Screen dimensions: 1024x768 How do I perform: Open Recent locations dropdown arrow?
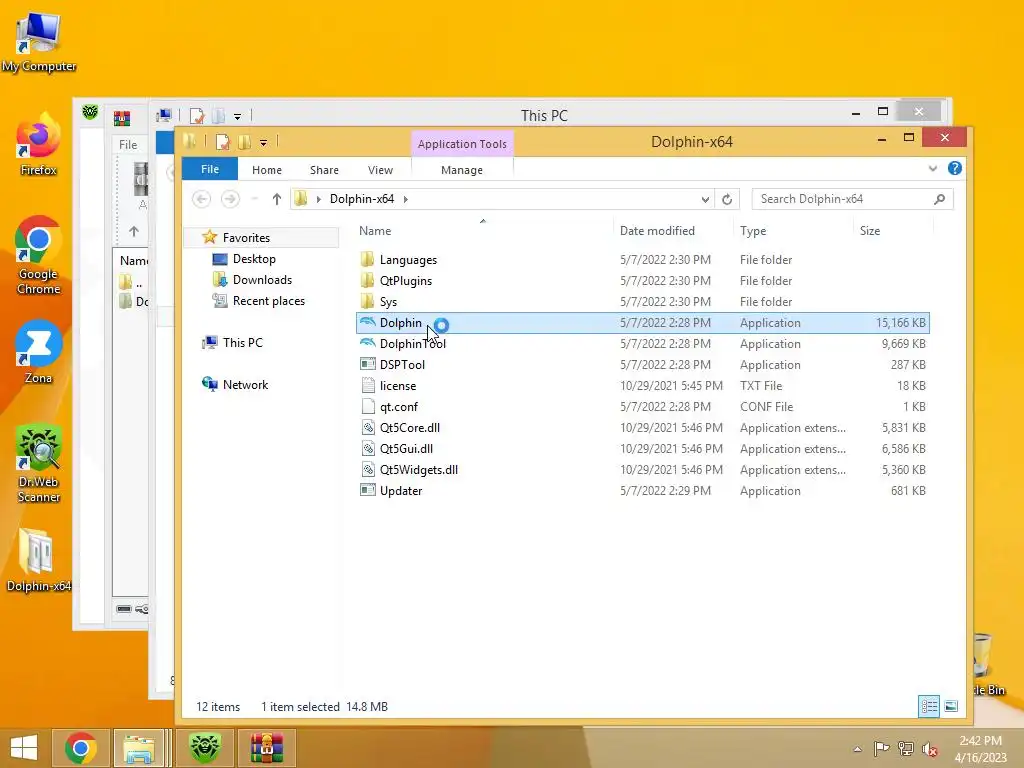255,199
